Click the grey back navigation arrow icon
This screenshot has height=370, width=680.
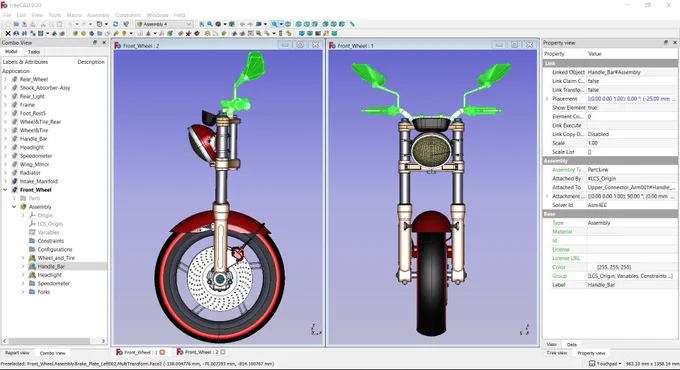click(x=242, y=24)
